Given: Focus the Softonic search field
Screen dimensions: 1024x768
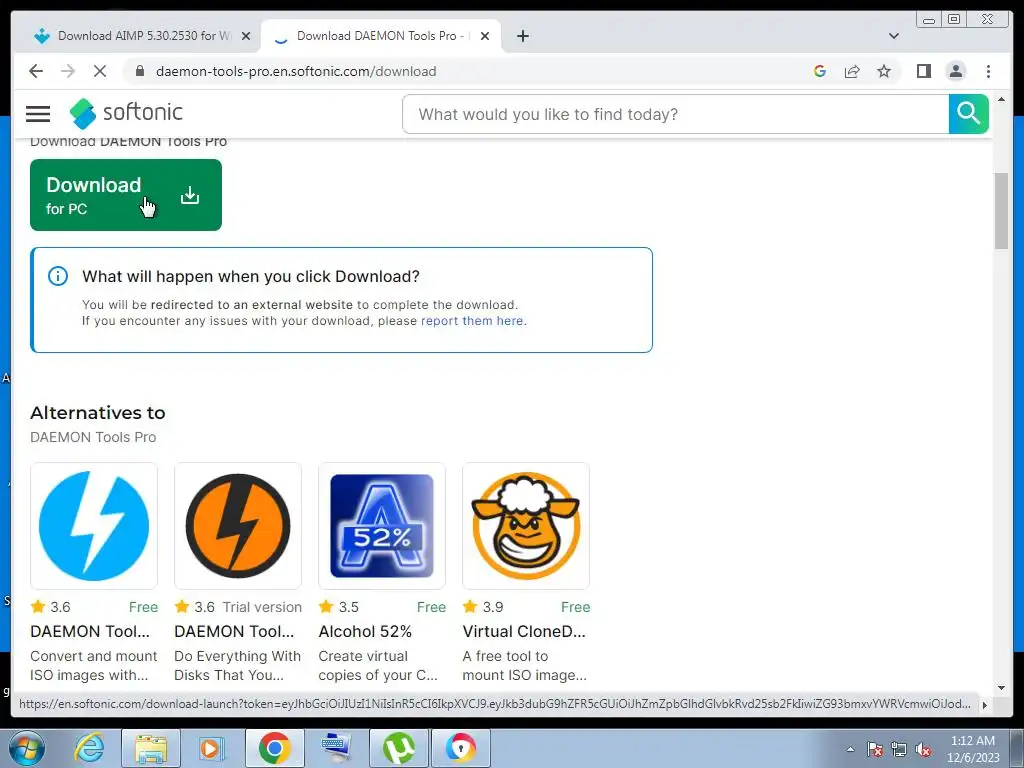Looking at the screenshot, I should click(675, 114).
